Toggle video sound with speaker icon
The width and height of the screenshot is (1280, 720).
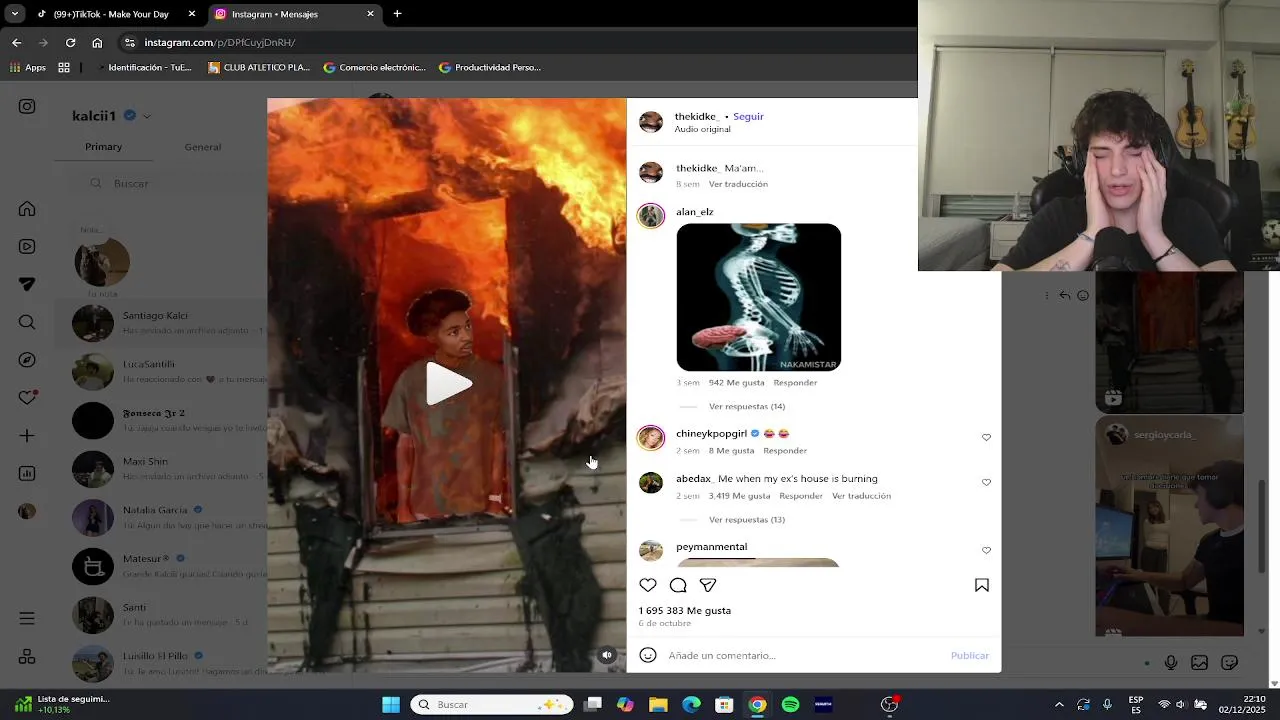[607, 655]
